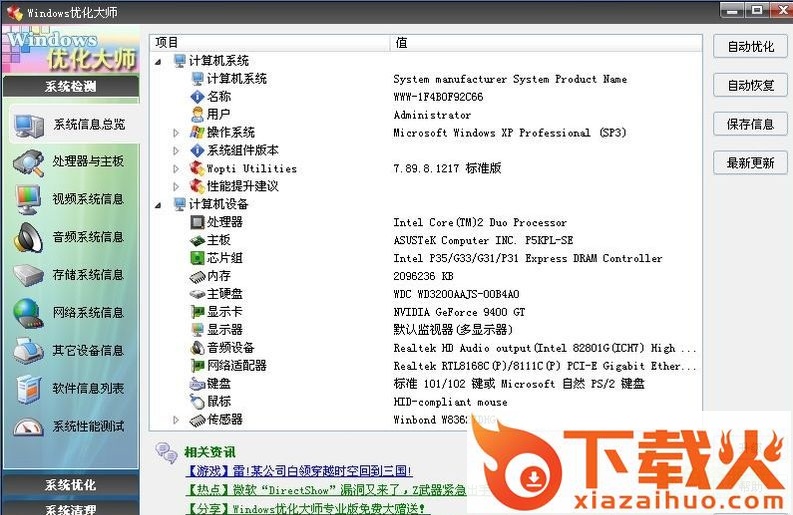Click the 鼠标 mouse icon
This screenshot has width=793, height=515.
tap(197, 402)
